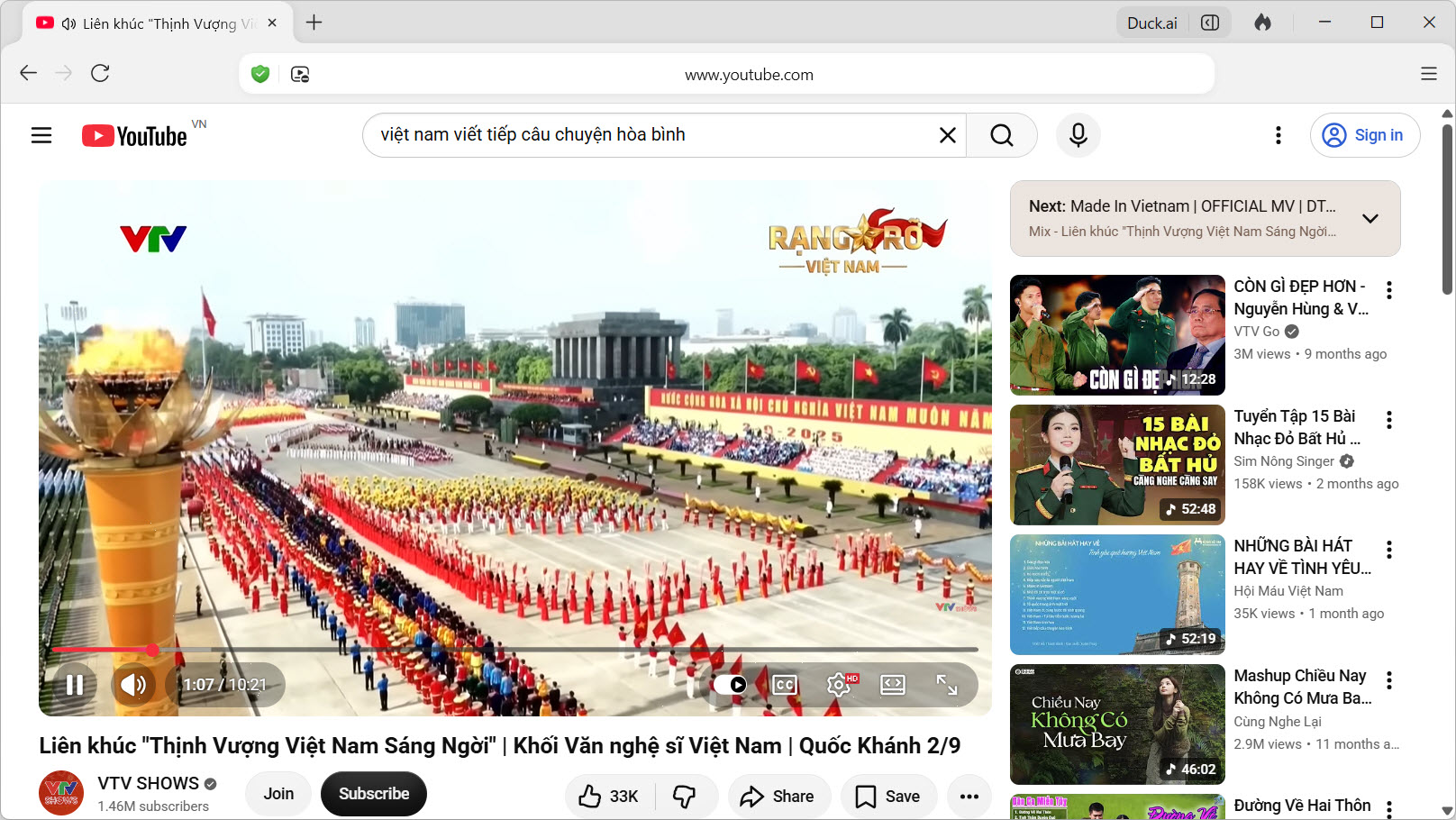Pause the video
Viewport: 1456px width, 820px height.
pos(75,685)
